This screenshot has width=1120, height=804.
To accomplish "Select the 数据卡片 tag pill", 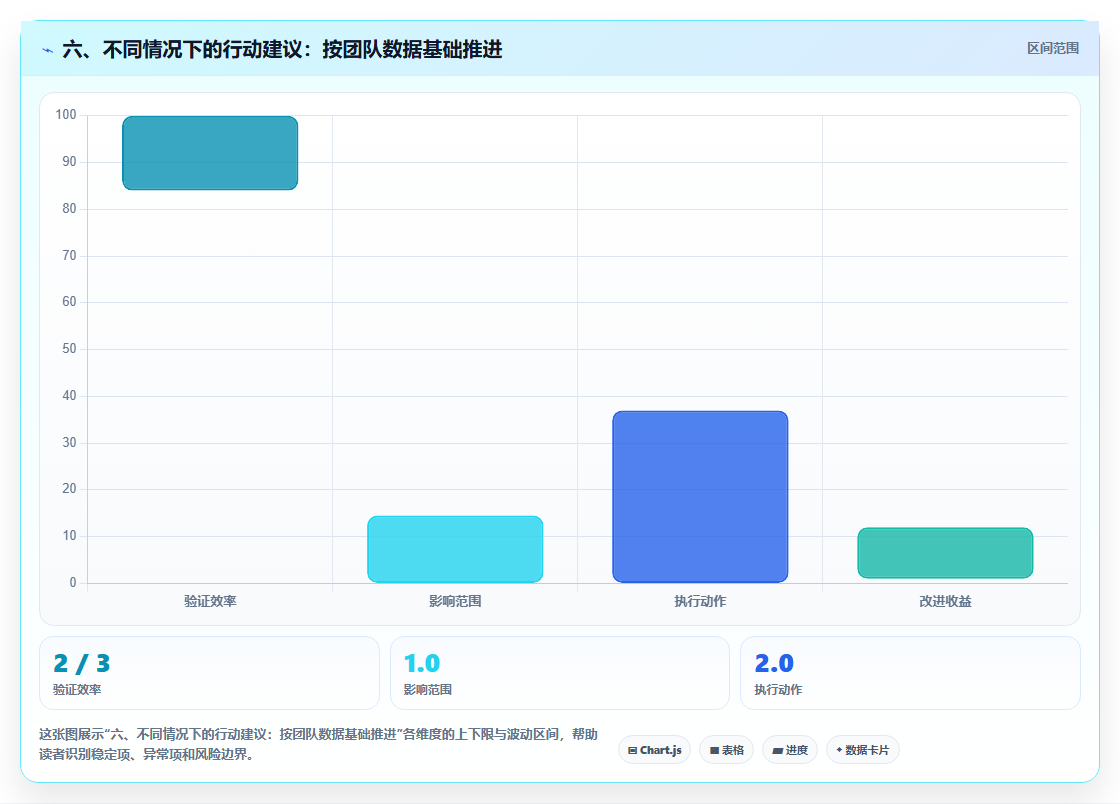I will (863, 750).
